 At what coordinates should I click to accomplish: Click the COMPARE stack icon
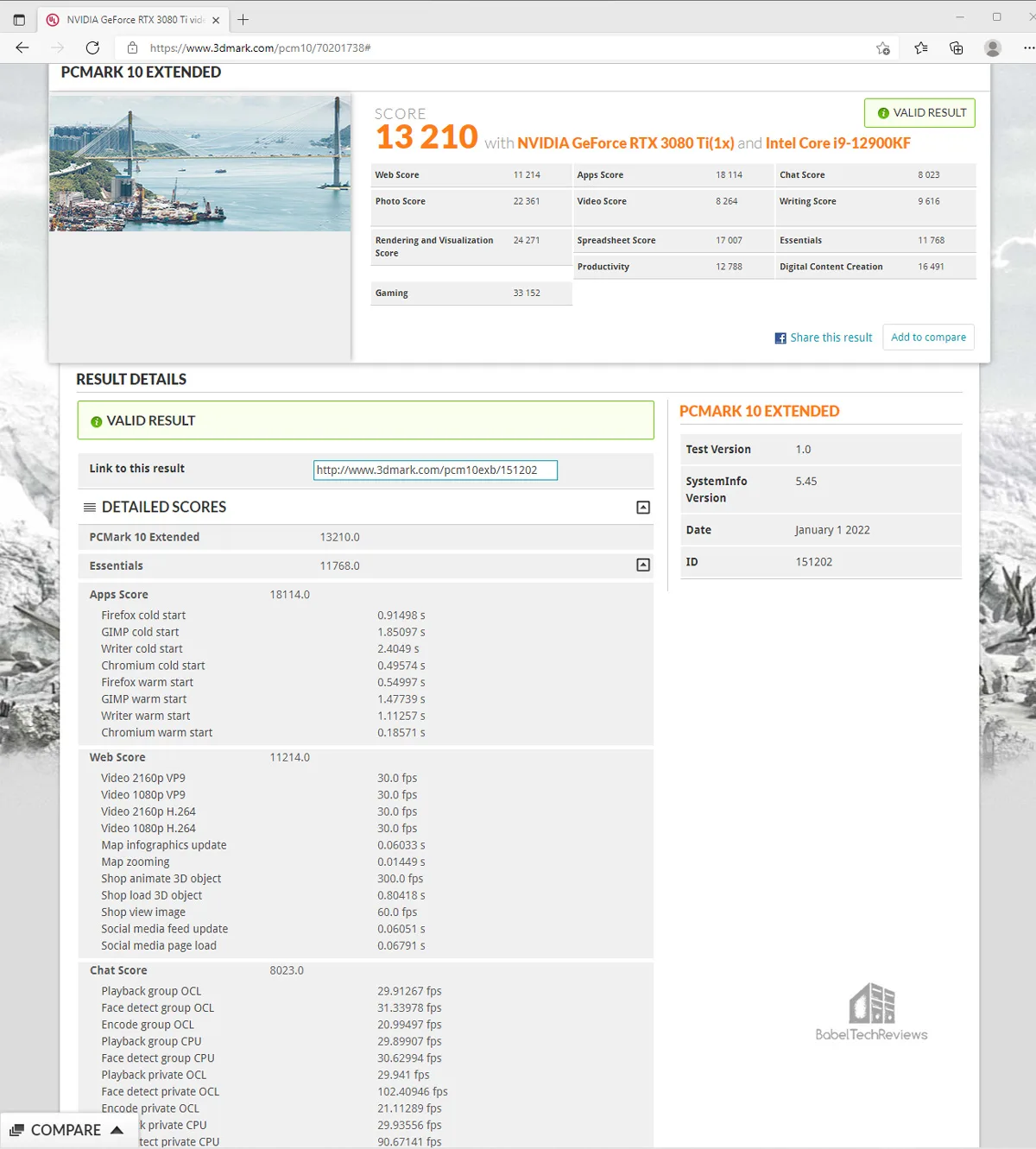pos(16,1130)
